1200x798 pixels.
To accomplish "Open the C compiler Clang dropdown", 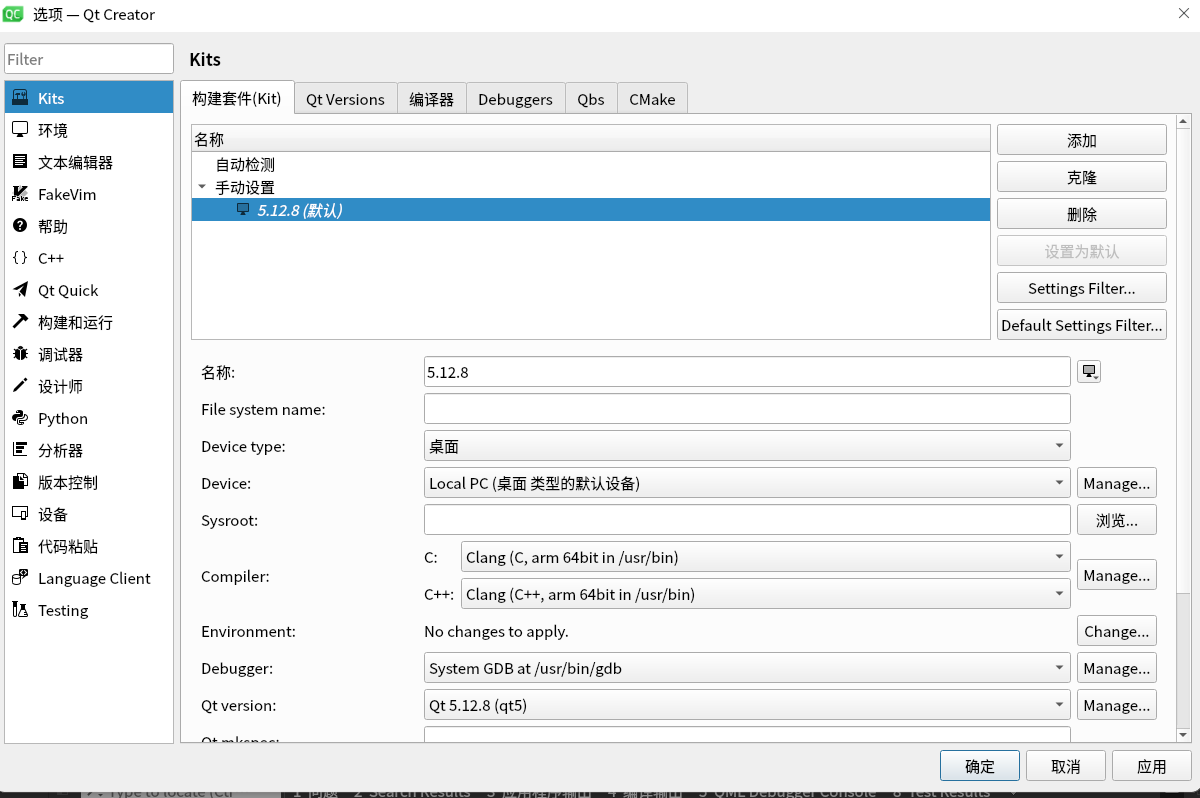I will pos(765,557).
